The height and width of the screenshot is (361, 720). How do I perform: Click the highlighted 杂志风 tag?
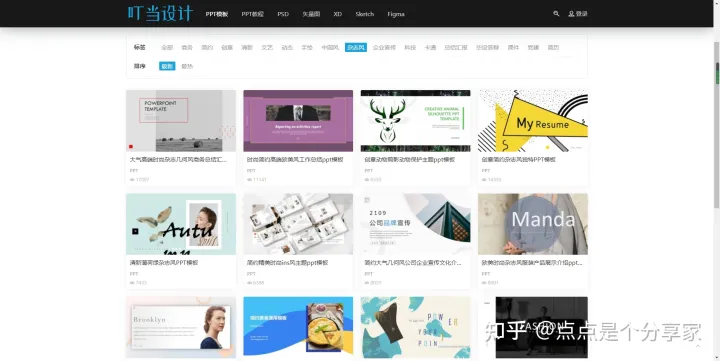356,47
